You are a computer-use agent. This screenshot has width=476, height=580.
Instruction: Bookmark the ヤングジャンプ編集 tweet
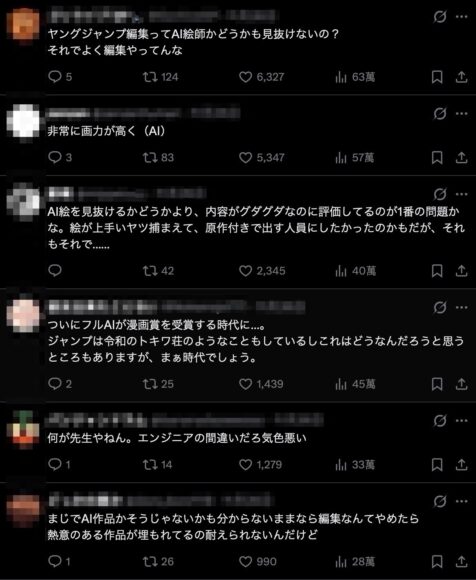pyautogui.click(x=437, y=77)
